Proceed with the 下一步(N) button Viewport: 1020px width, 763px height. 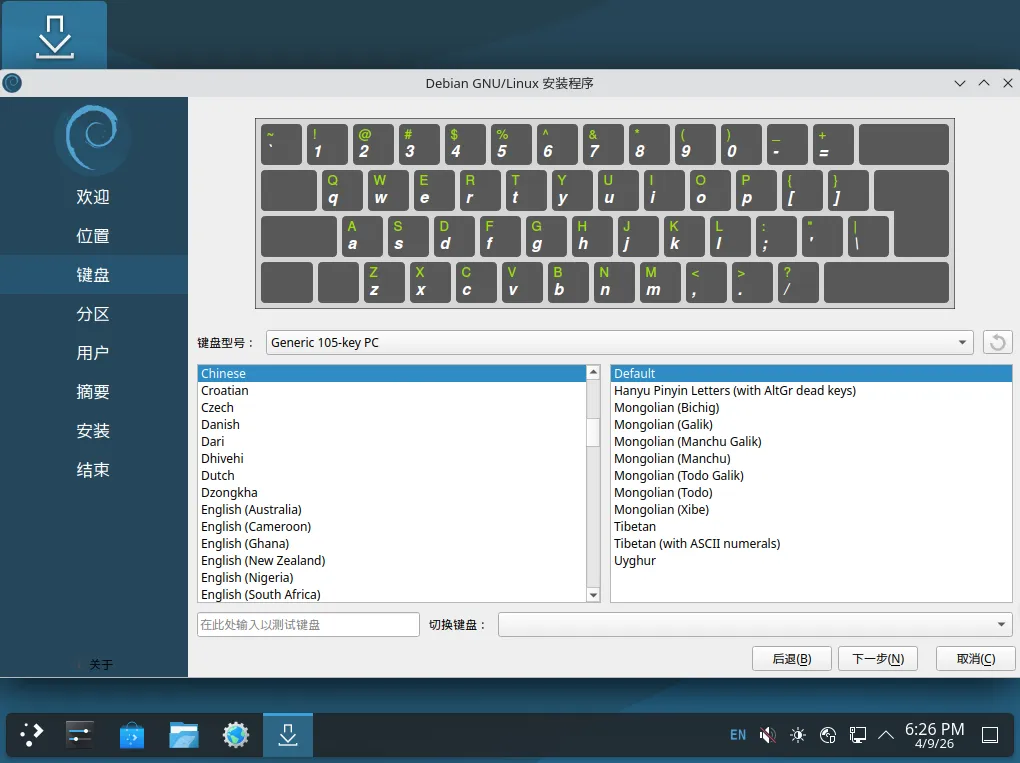[878, 659]
